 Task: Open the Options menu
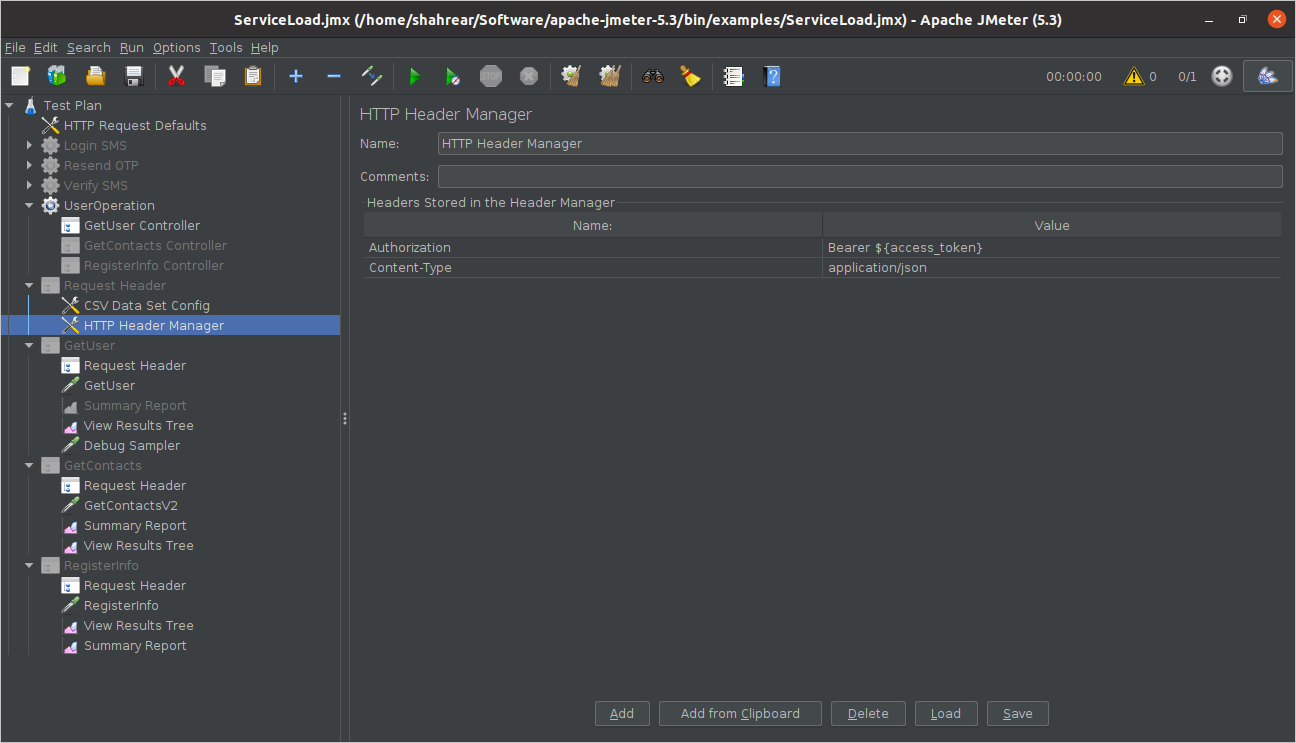(177, 47)
